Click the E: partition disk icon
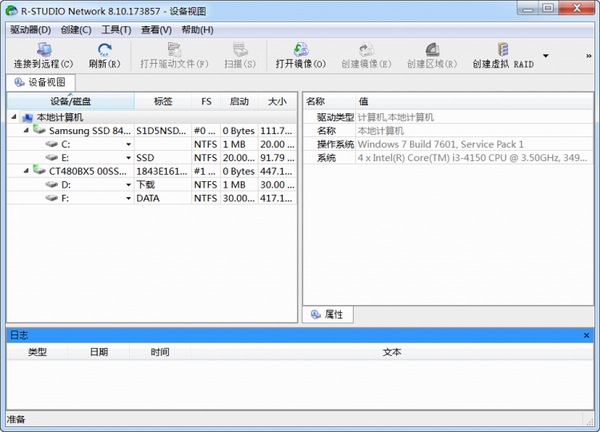The width and height of the screenshot is (600, 432). click(52, 158)
